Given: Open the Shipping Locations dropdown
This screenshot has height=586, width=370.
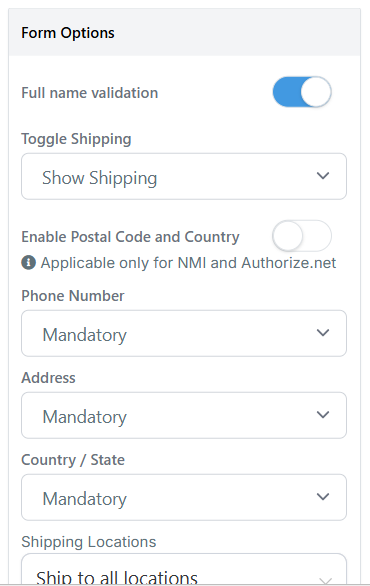Looking at the screenshot, I should coord(184,570).
